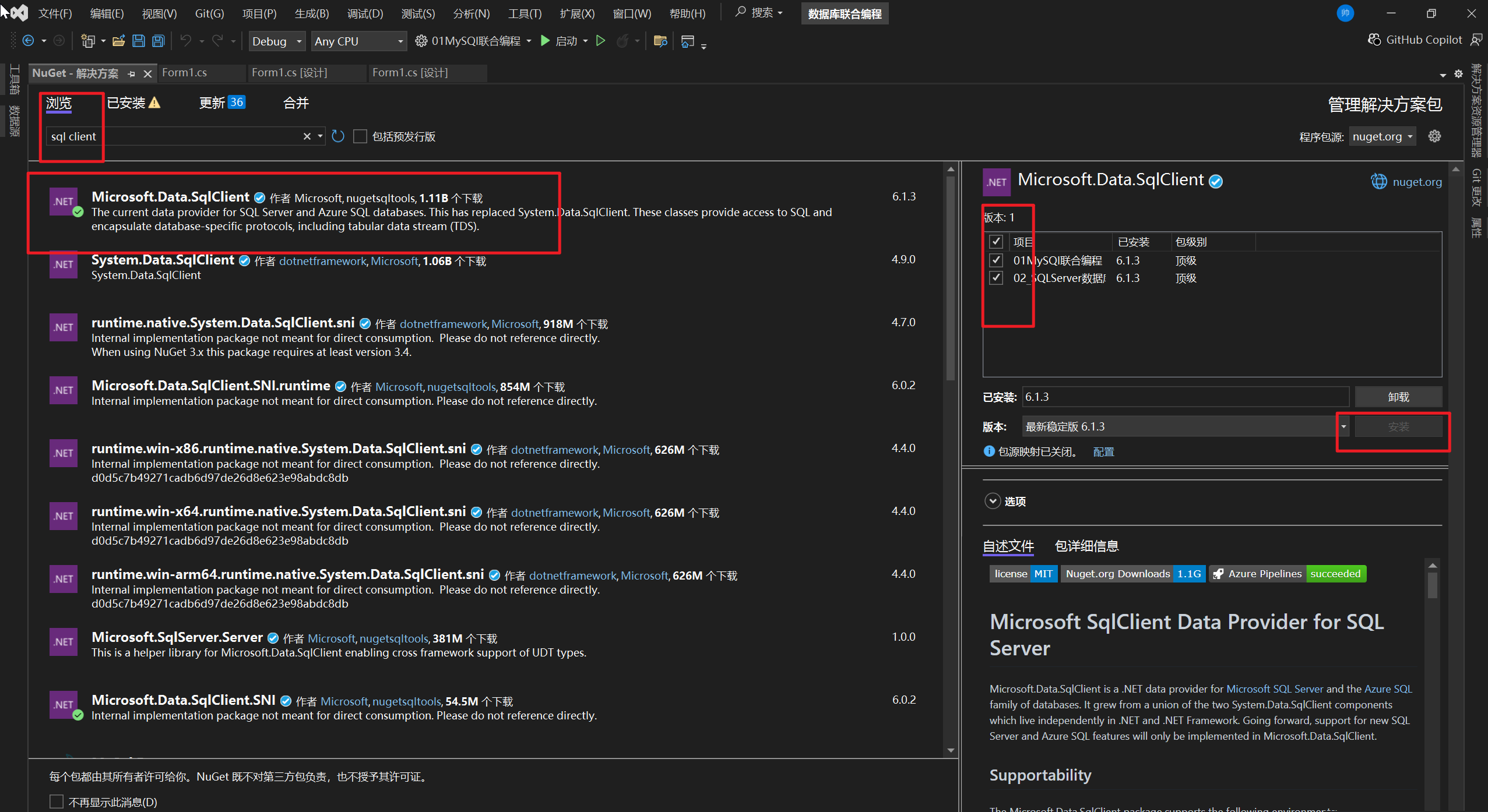Click the navigate backward arrow icon
This screenshot has width=1488, height=812.
point(27,41)
